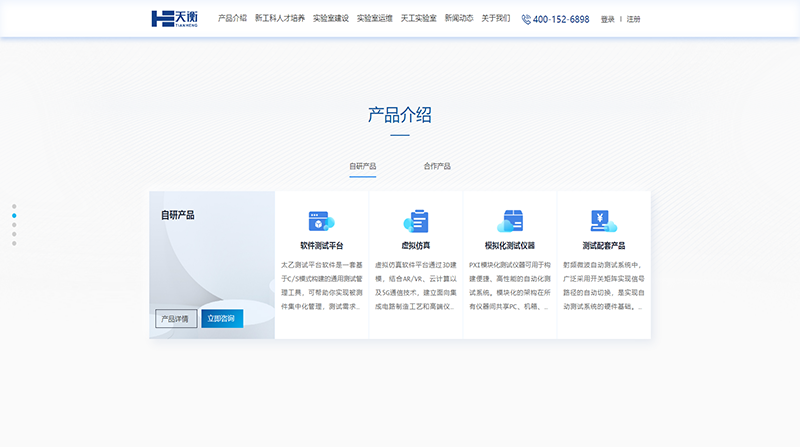This screenshot has width=800, height=447.
Task: Click the 注册 link
Action: [634, 19]
